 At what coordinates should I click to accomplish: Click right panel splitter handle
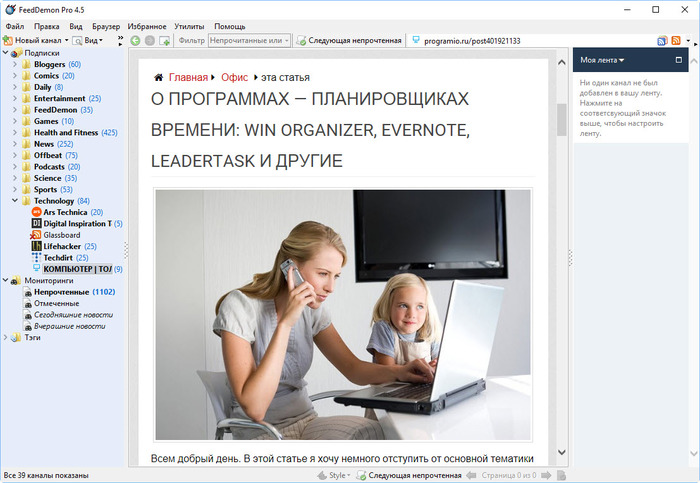point(570,258)
